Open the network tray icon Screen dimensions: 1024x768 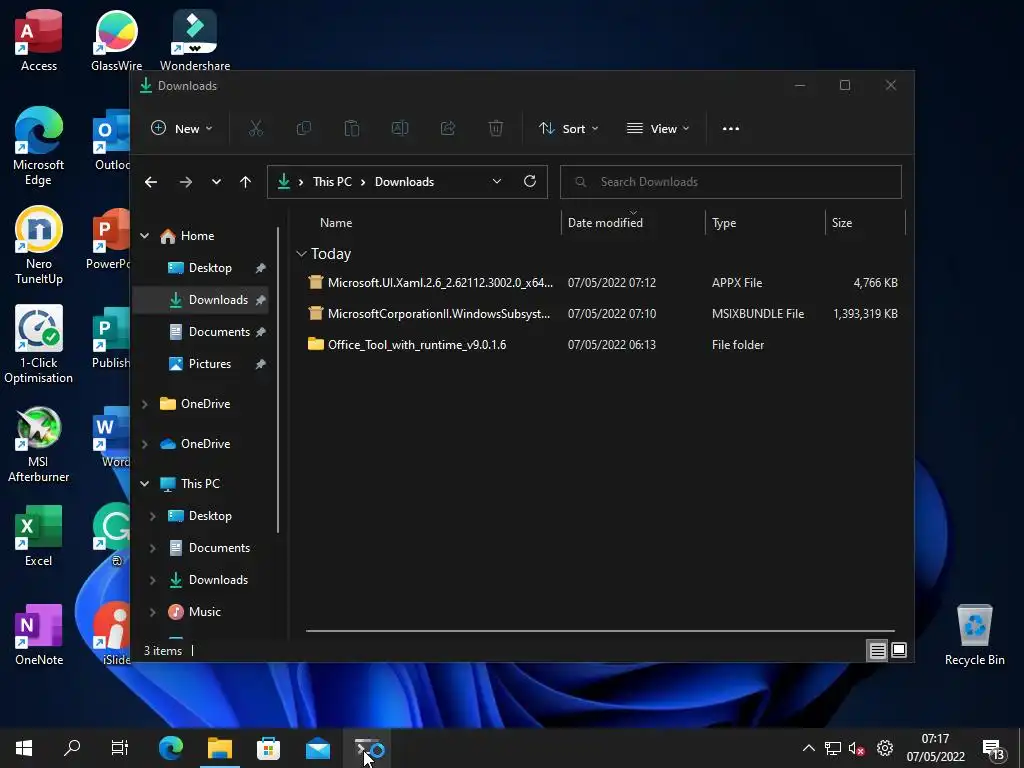pos(833,748)
